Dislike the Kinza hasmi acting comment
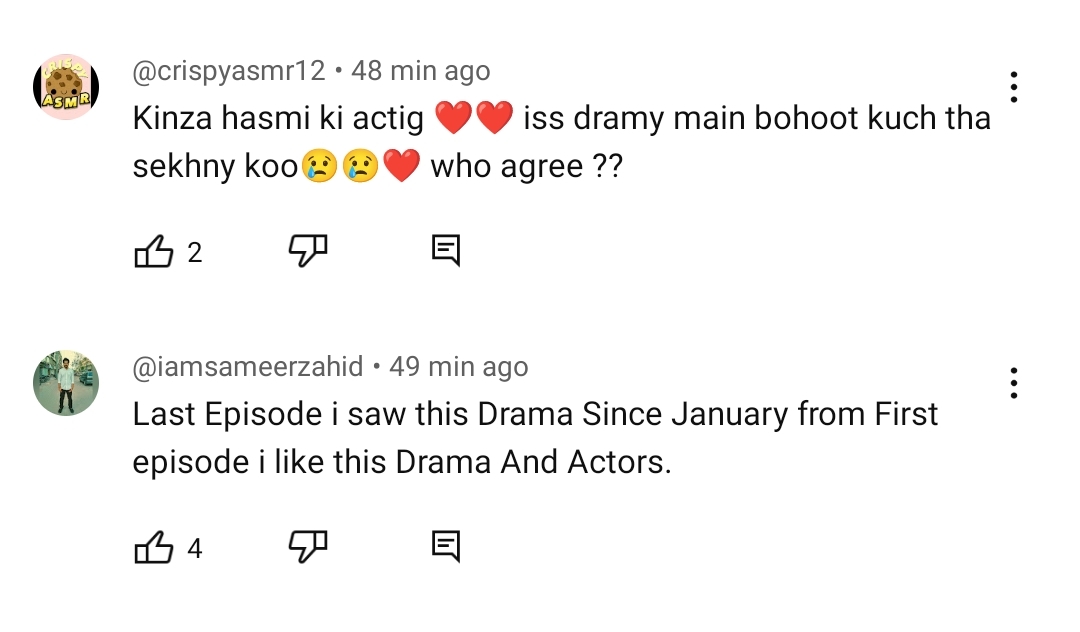This screenshot has height=632, width=1080. (x=308, y=251)
